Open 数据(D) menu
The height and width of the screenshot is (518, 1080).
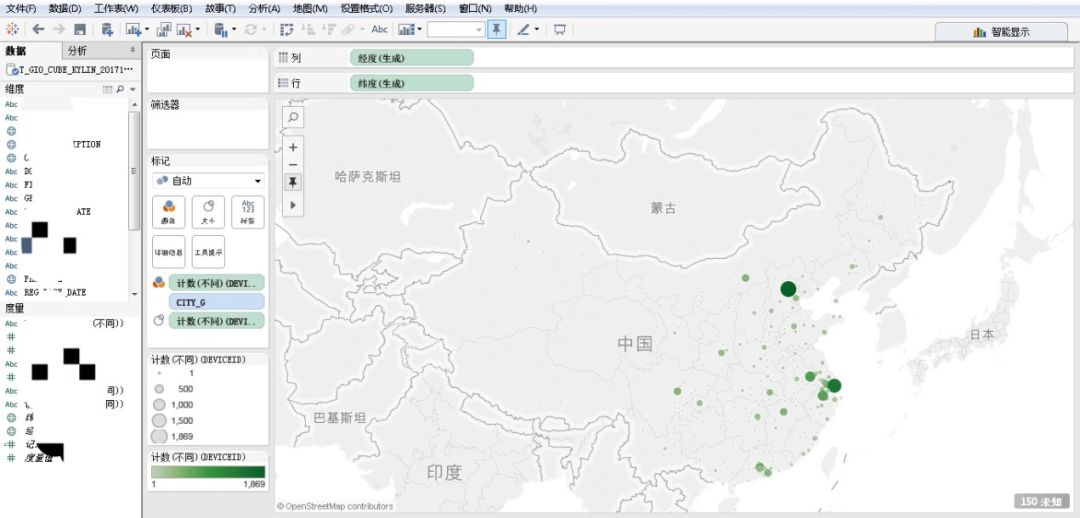(65, 9)
